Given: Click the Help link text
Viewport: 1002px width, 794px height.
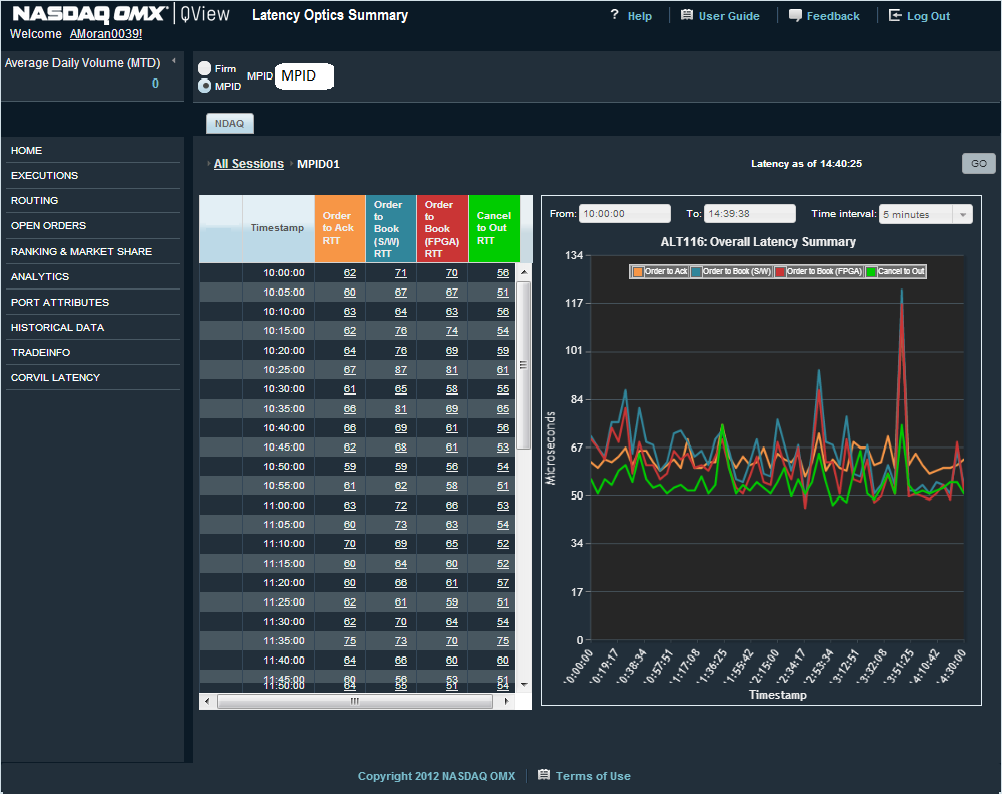Looking at the screenshot, I should 640,16.
